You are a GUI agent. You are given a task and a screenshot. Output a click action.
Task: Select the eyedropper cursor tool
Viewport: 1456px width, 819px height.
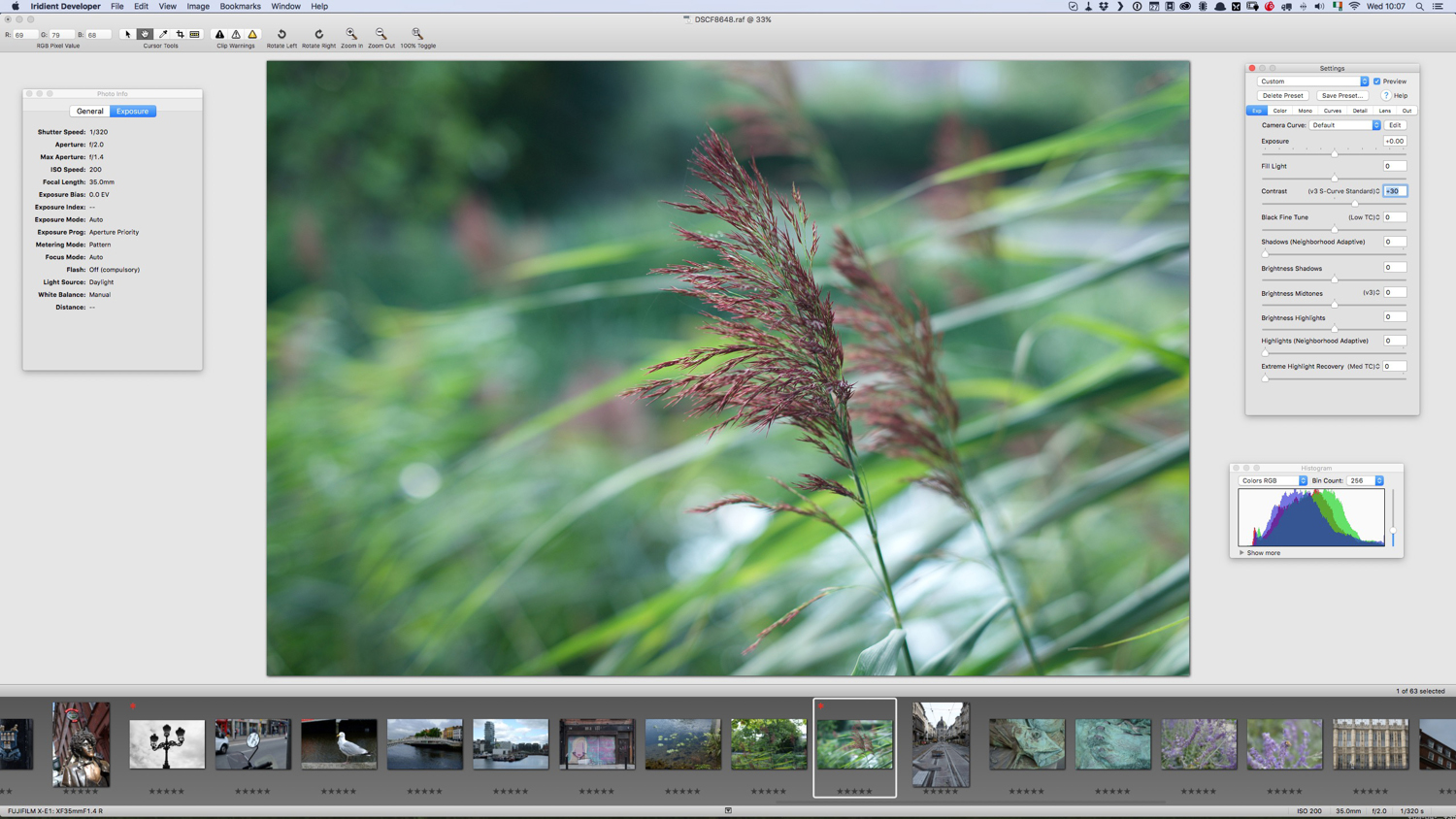[162, 34]
